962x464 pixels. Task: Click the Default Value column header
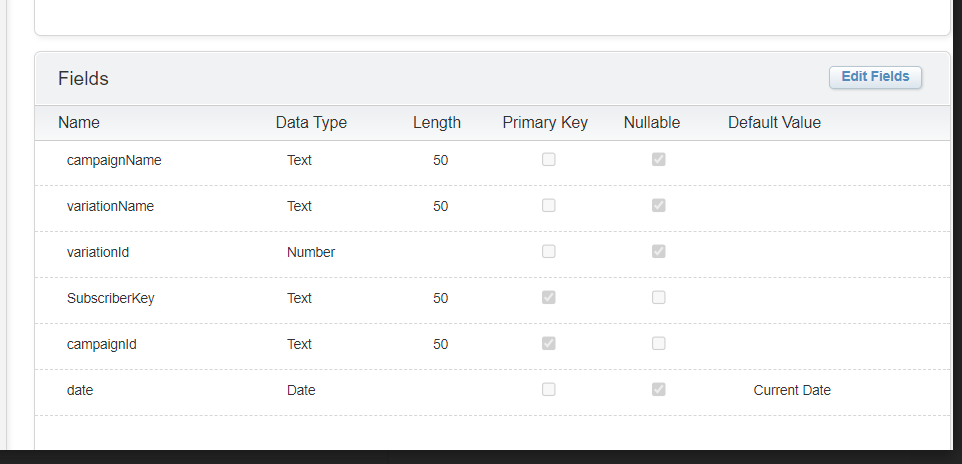point(774,123)
